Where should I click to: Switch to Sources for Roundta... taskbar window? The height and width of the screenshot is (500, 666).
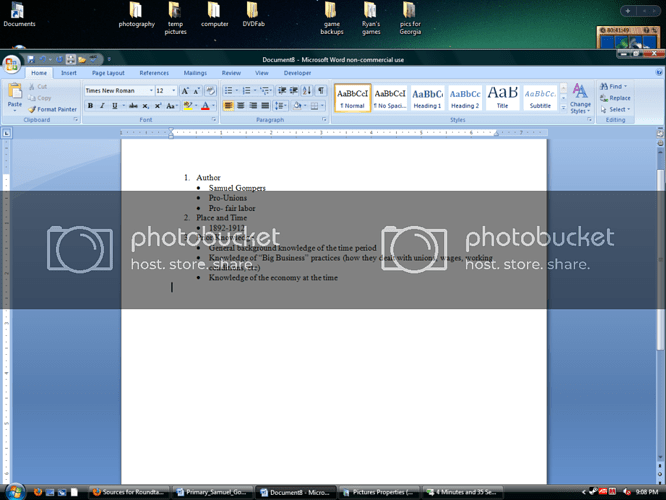(129, 492)
